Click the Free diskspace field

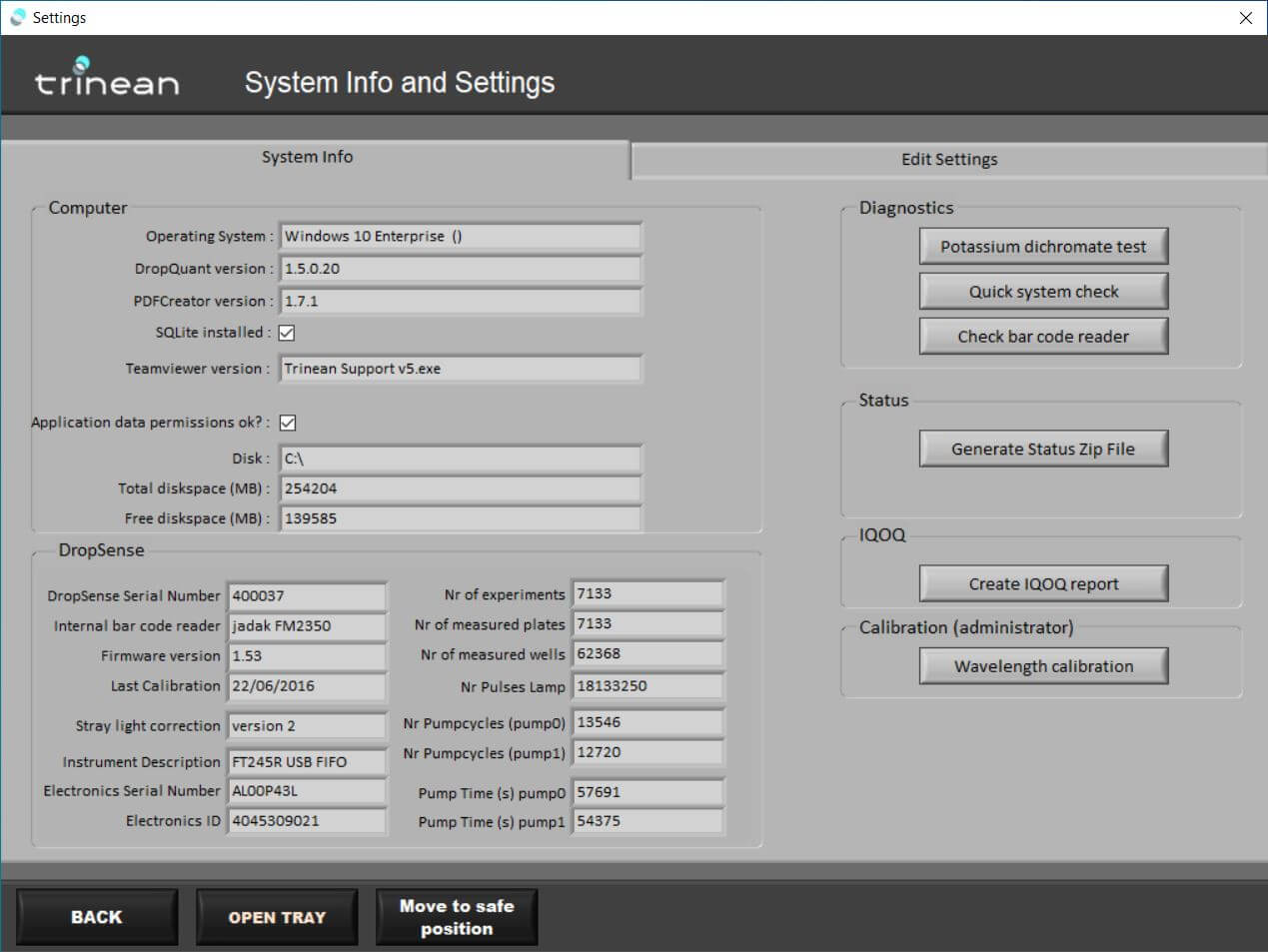tap(460, 518)
